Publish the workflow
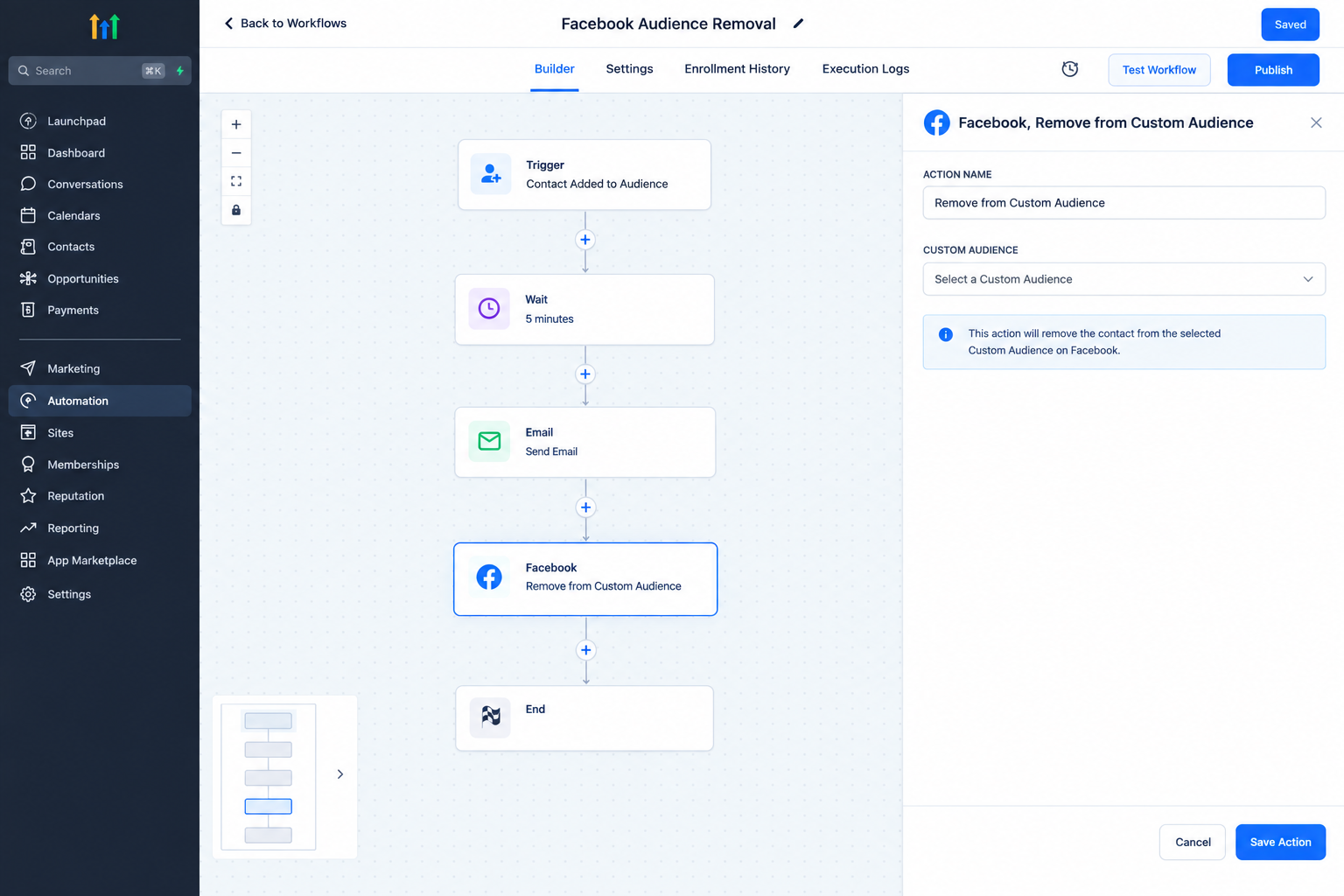The height and width of the screenshot is (896, 1344). click(x=1273, y=70)
